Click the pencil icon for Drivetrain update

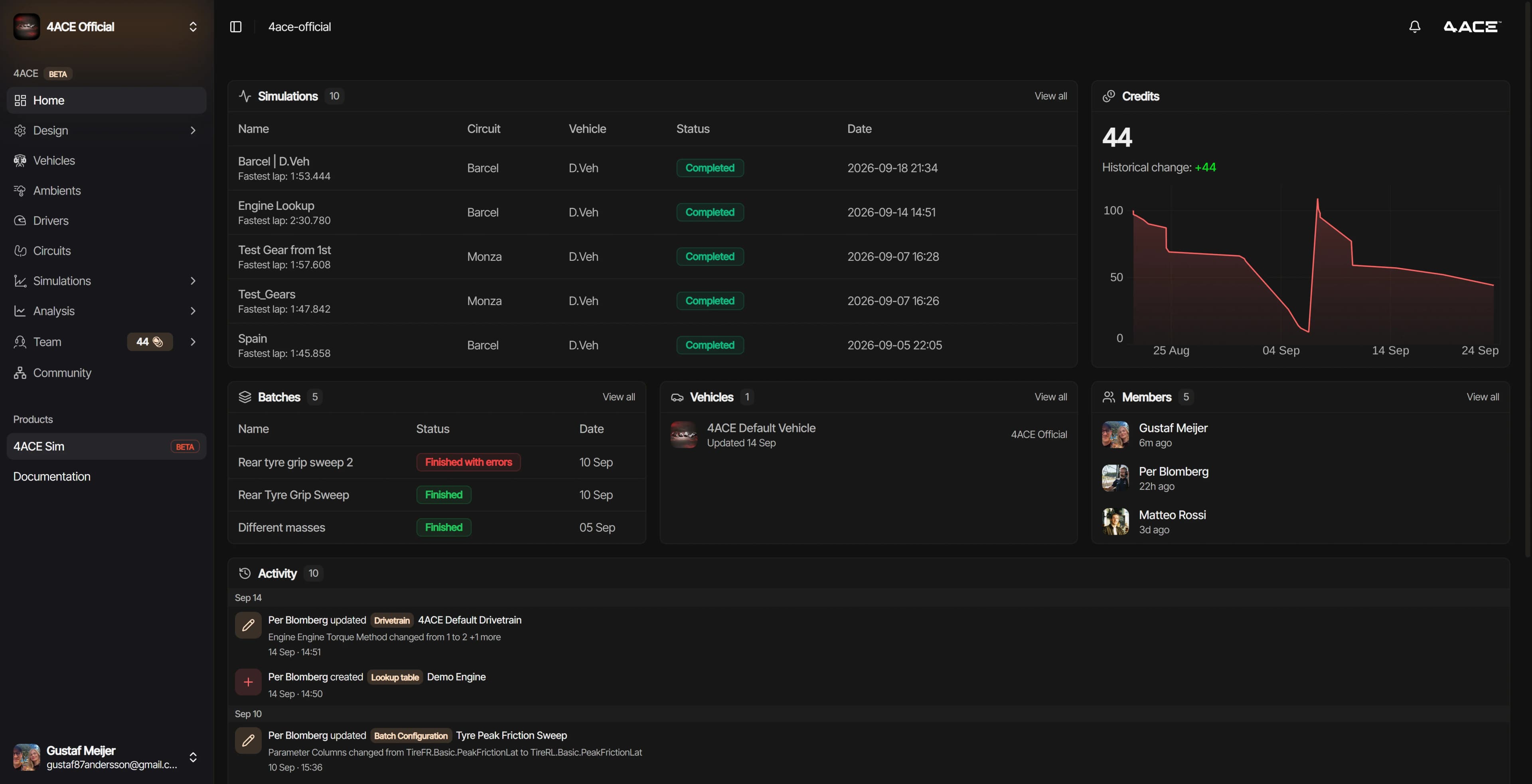coord(248,625)
